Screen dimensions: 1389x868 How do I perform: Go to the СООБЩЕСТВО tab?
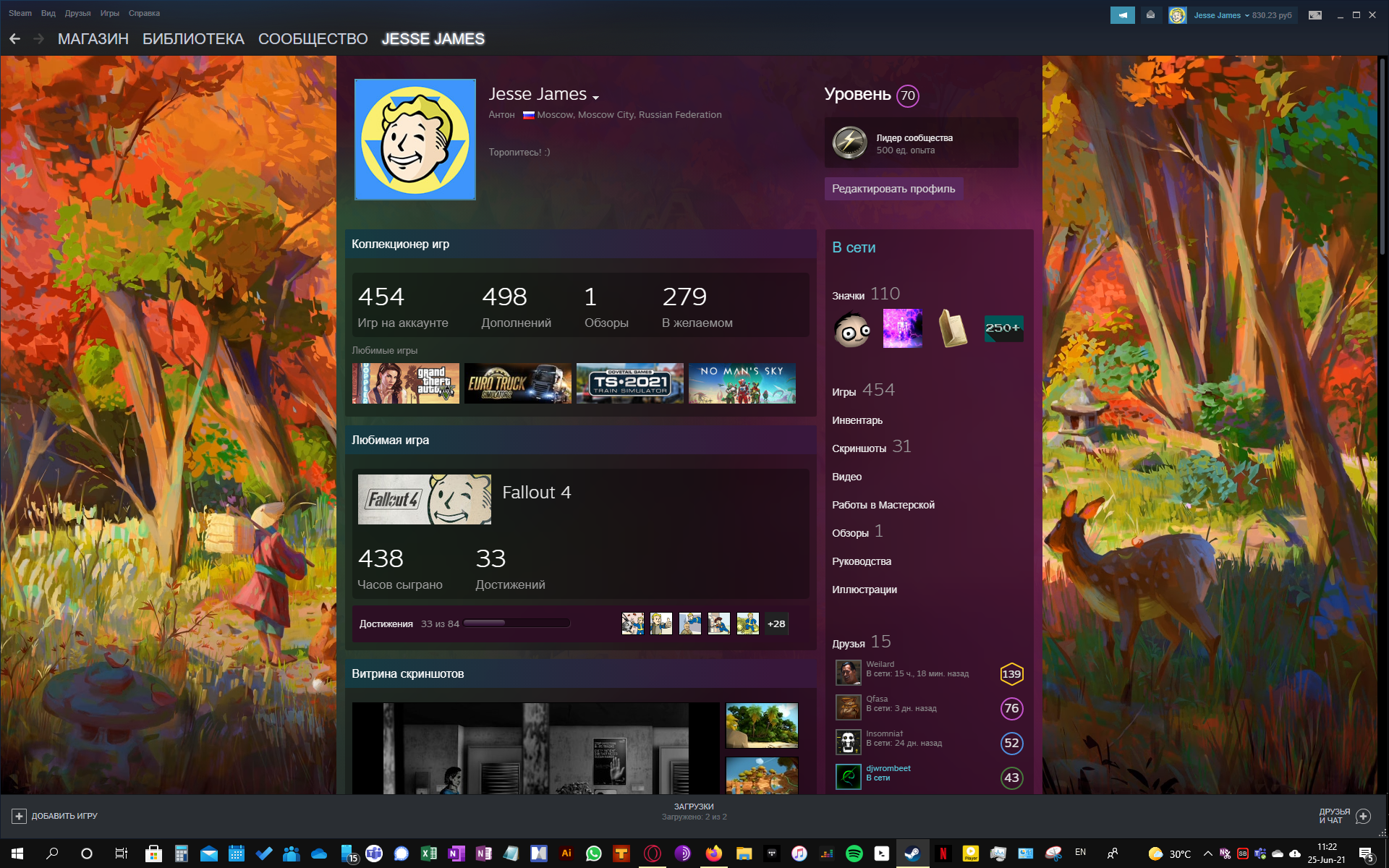[313, 39]
